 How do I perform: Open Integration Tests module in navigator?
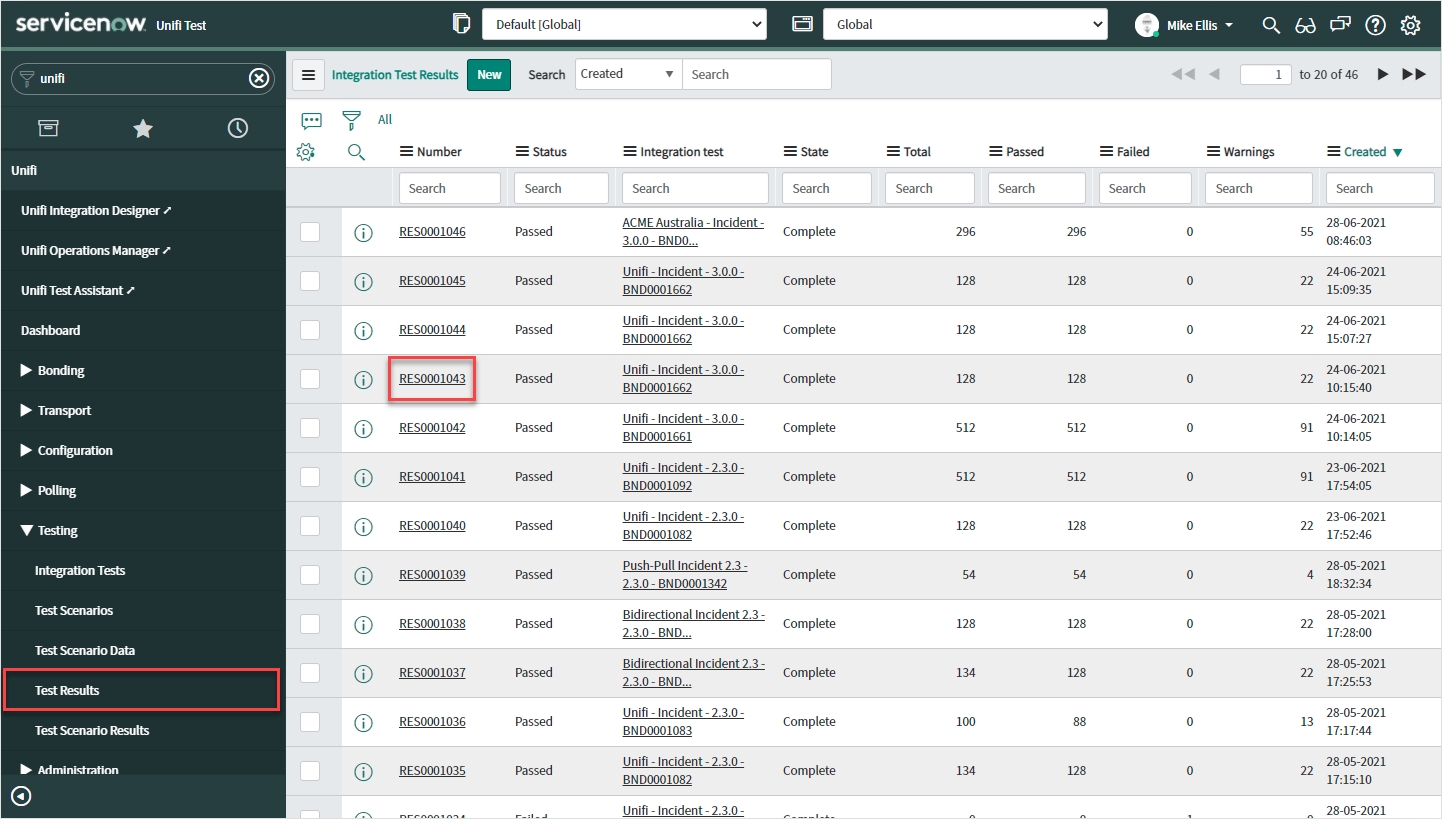pos(80,570)
